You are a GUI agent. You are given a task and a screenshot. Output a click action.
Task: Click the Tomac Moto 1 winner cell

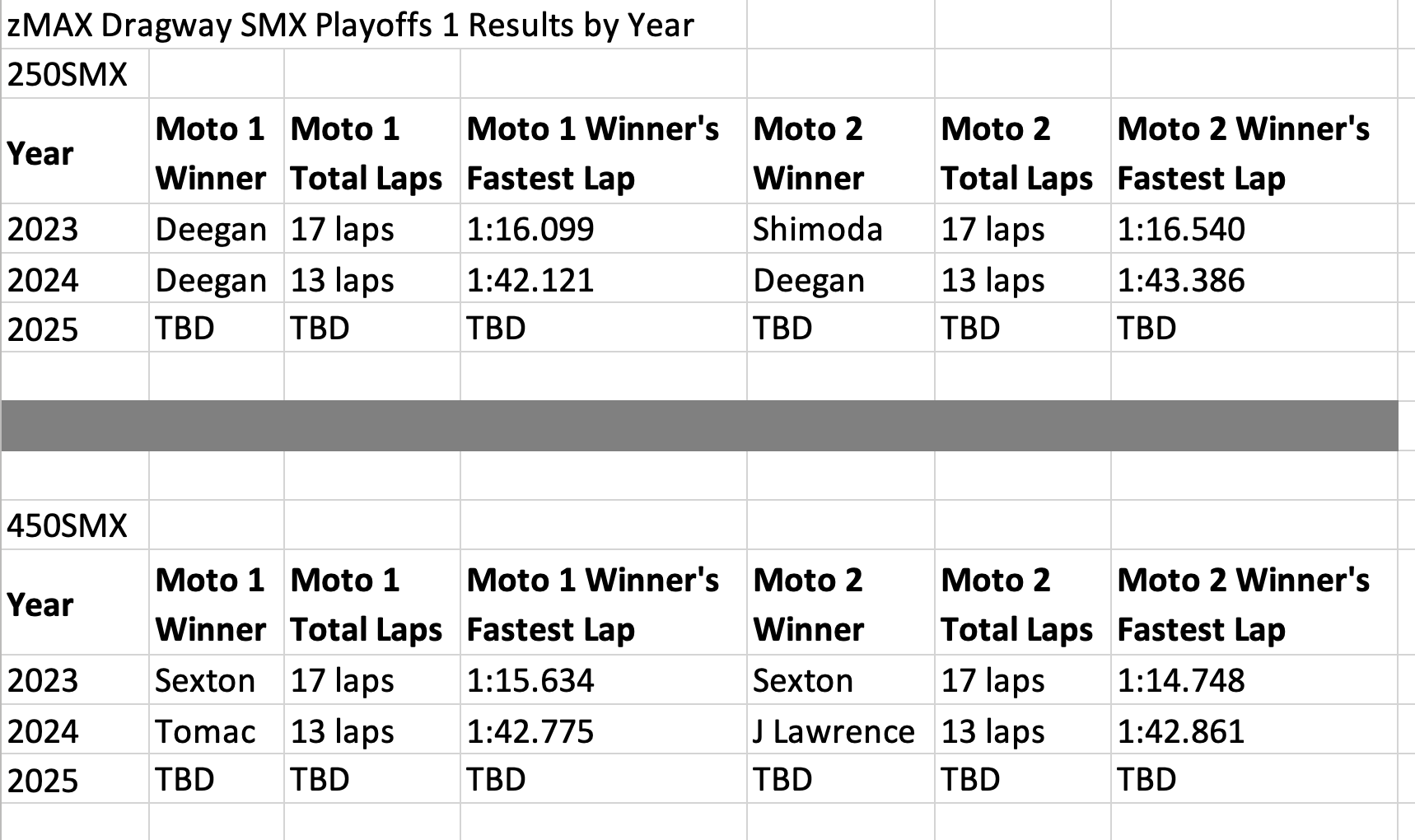click(205, 731)
